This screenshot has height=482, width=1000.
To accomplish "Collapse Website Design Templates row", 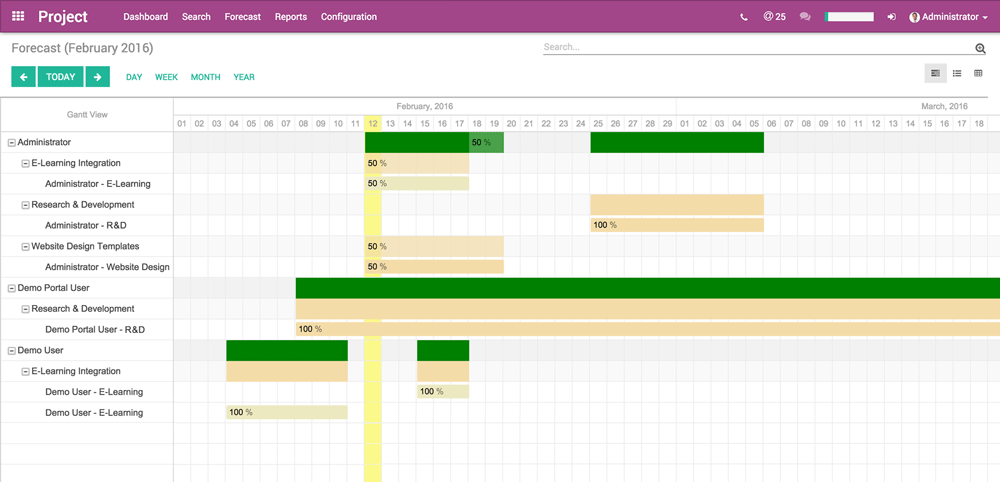I will 26,247.
